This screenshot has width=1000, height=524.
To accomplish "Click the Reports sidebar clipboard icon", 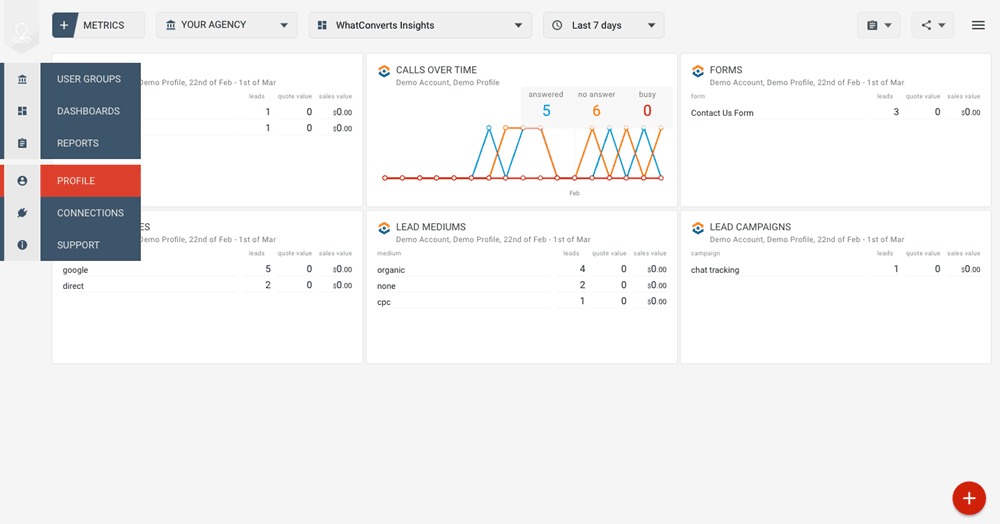I will (22, 143).
